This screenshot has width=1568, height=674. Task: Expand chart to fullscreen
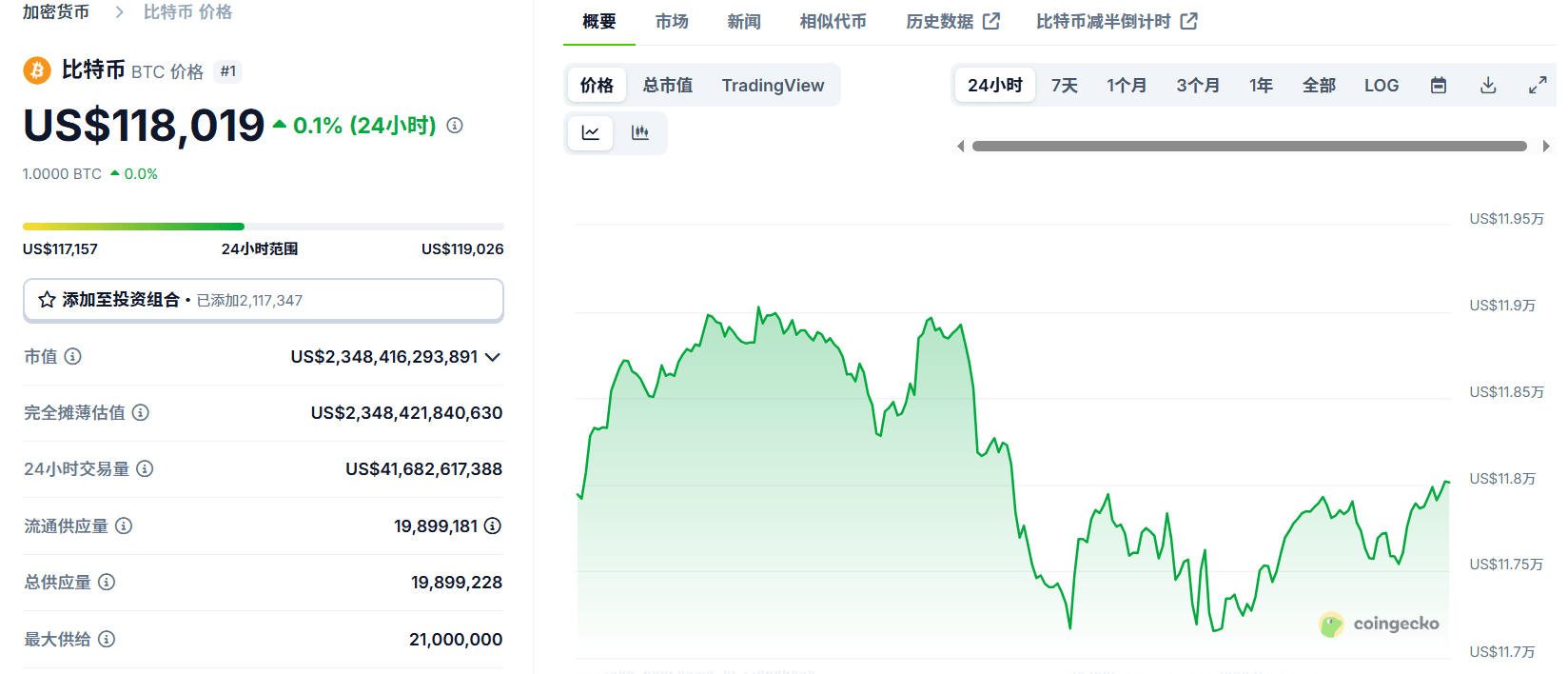[x=1538, y=86]
